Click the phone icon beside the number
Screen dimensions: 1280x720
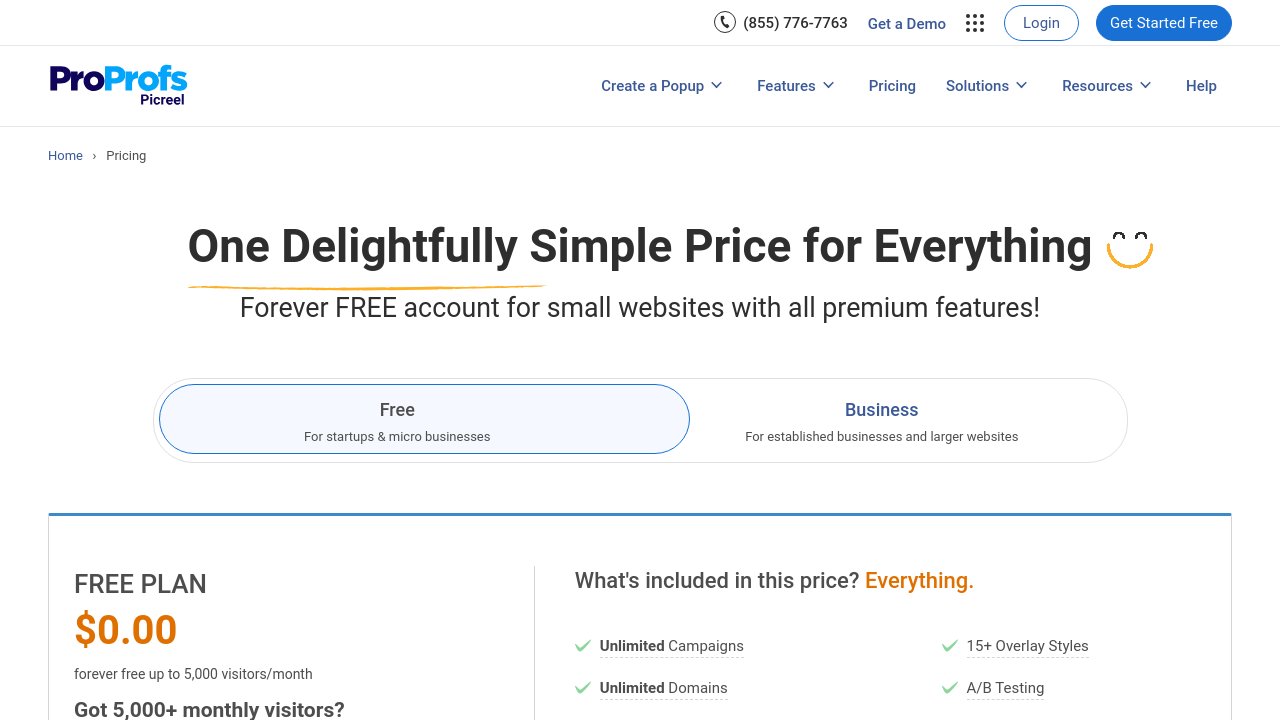point(725,22)
